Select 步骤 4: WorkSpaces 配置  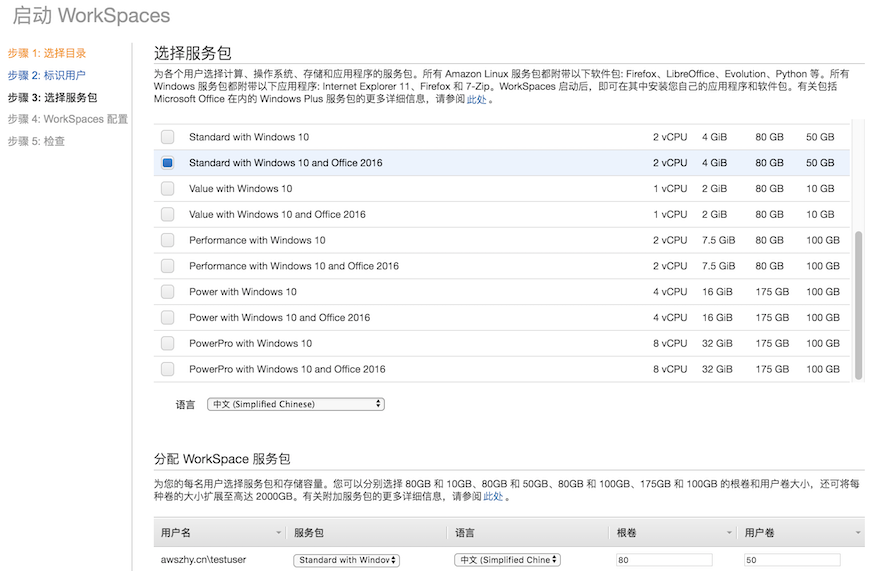68,119
